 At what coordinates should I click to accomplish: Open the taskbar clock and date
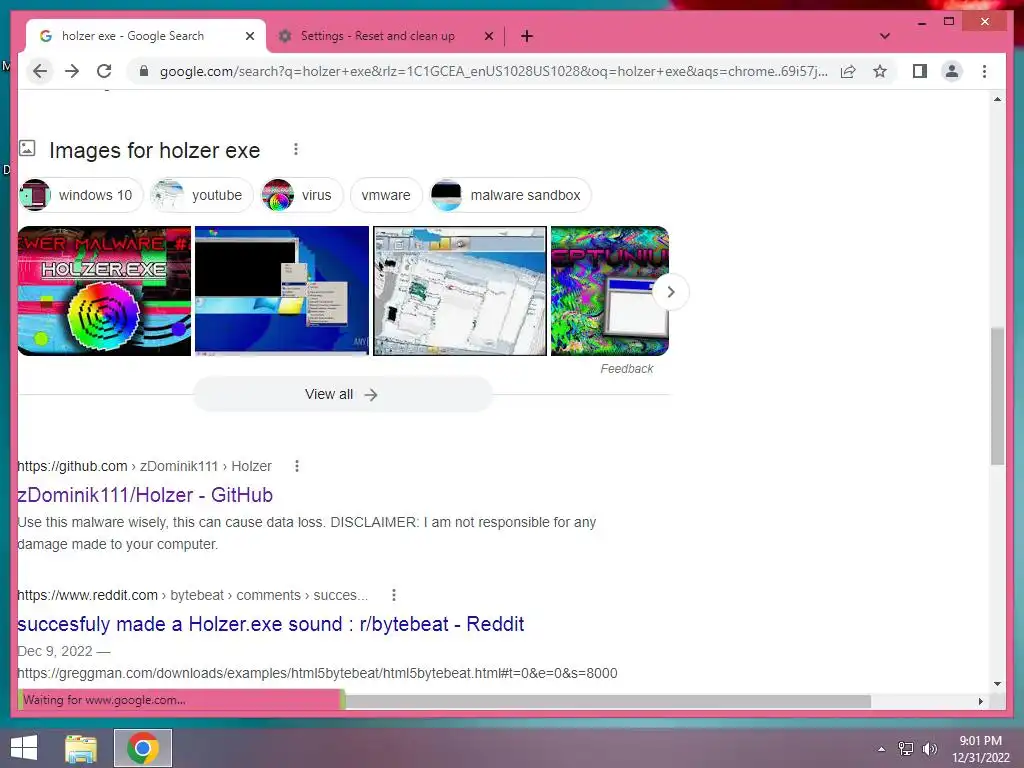click(980, 748)
